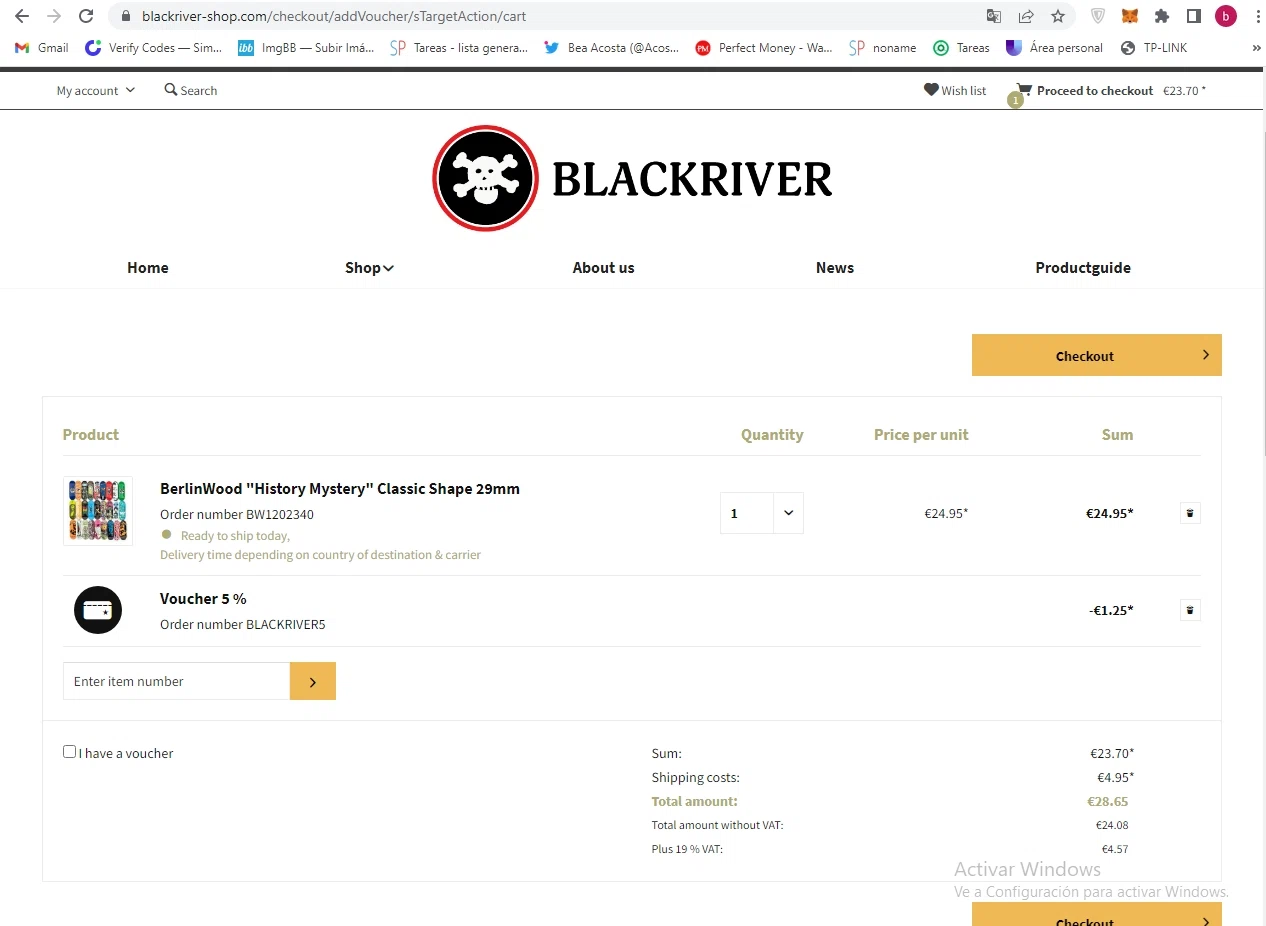
Task: Open the BerlinWood History Mystery product link
Action: click(x=340, y=489)
